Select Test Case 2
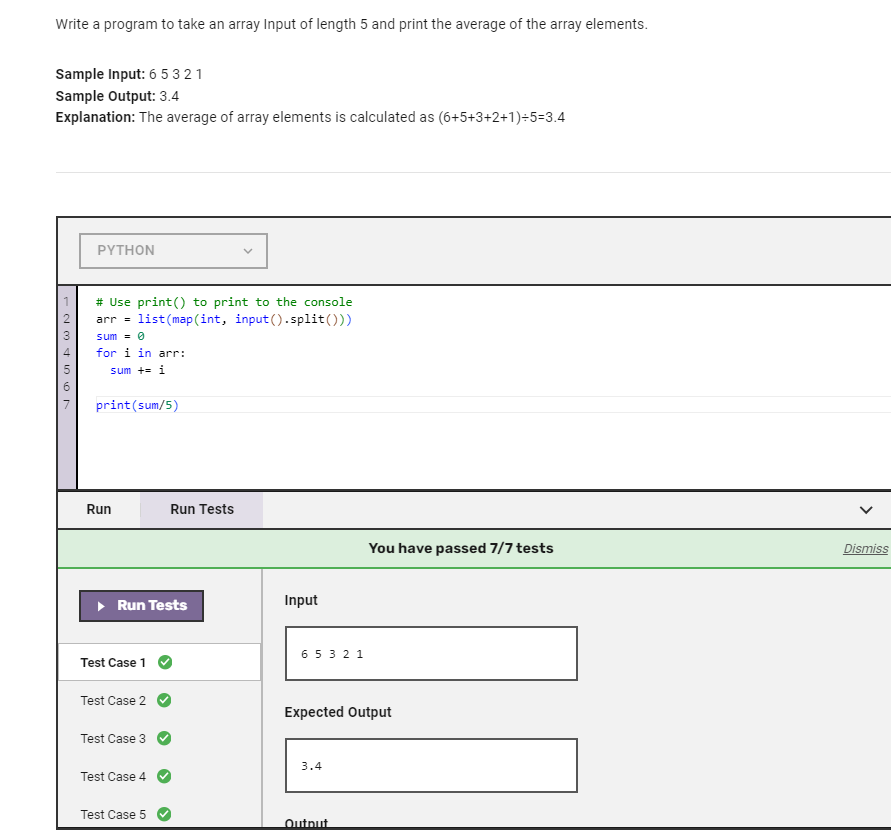This screenshot has height=838, width=891. pos(160,701)
